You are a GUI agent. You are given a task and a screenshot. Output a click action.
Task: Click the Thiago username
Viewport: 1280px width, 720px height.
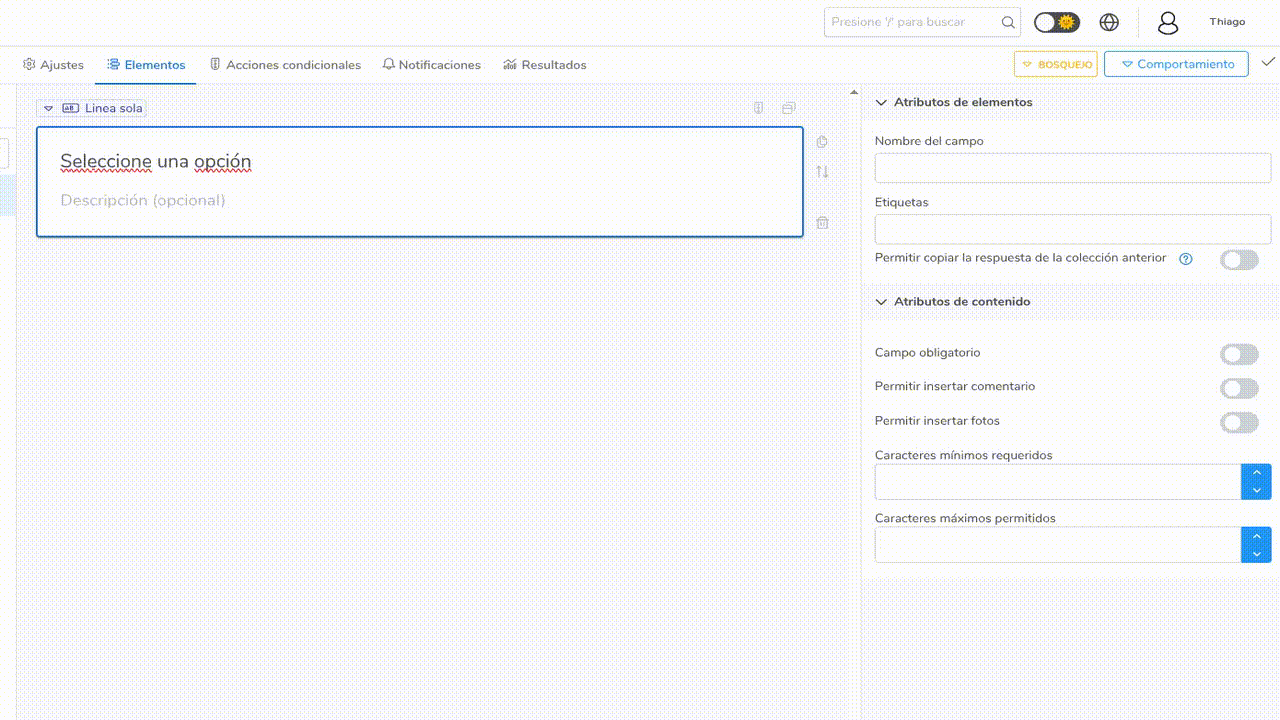coord(1227,22)
